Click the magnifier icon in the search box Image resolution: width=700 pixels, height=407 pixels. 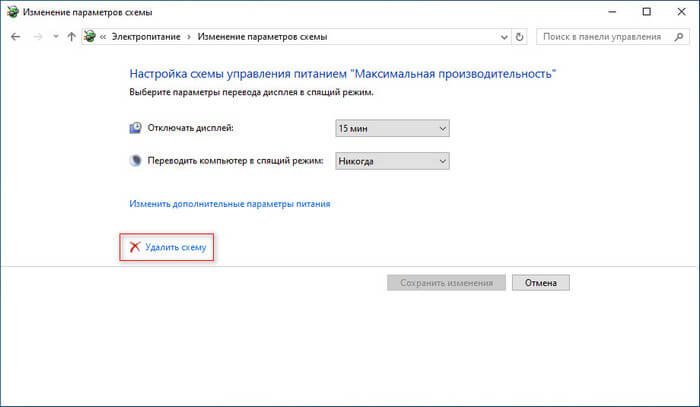[679, 36]
